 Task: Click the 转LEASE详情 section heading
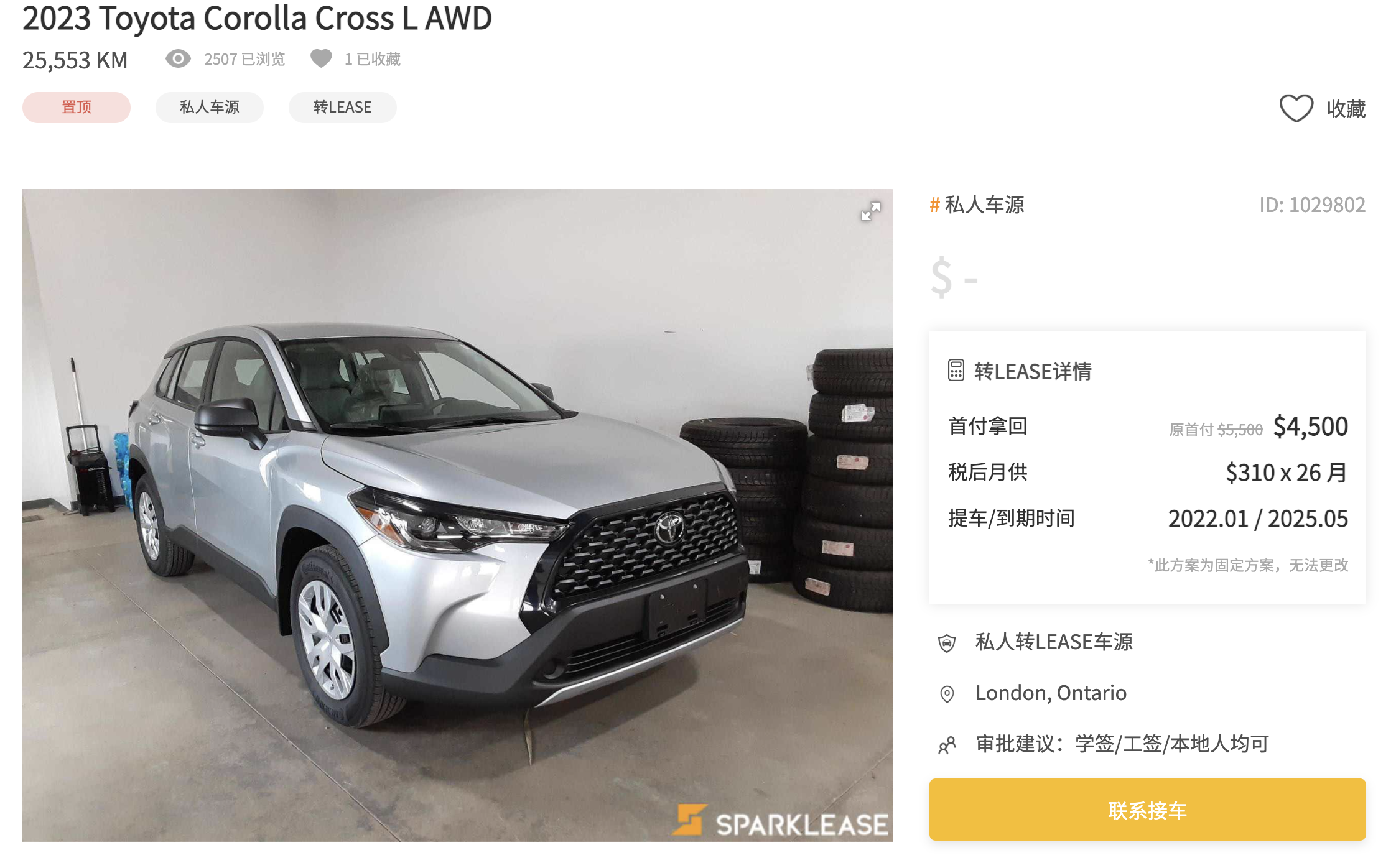coord(1033,371)
